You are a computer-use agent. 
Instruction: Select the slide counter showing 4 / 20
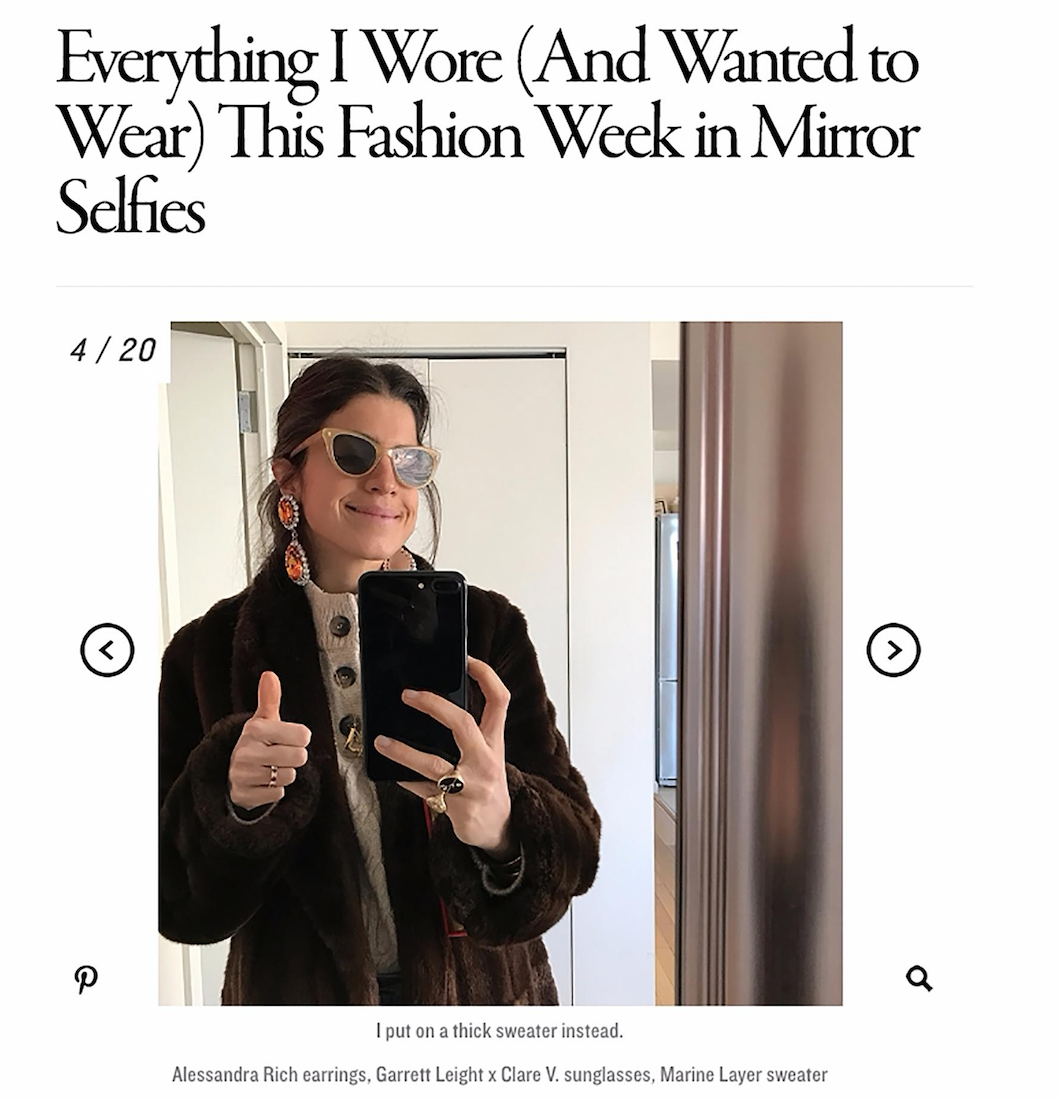click(111, 351)
